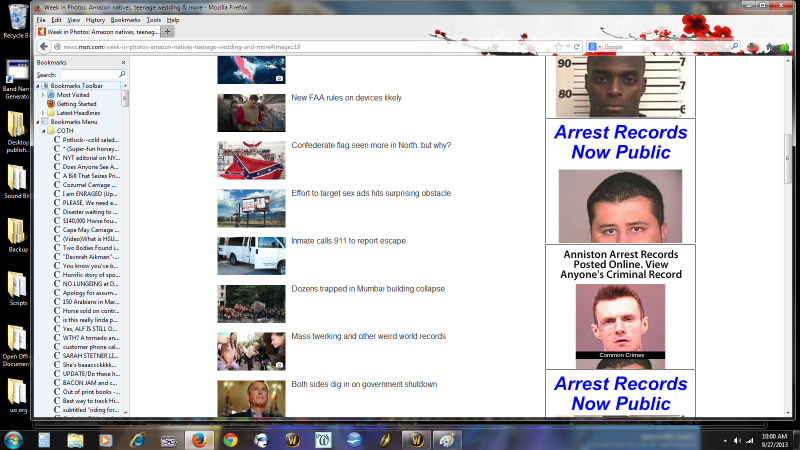Open a new tab with the plus button
The image size is (800, 450).
click(167, 32)
